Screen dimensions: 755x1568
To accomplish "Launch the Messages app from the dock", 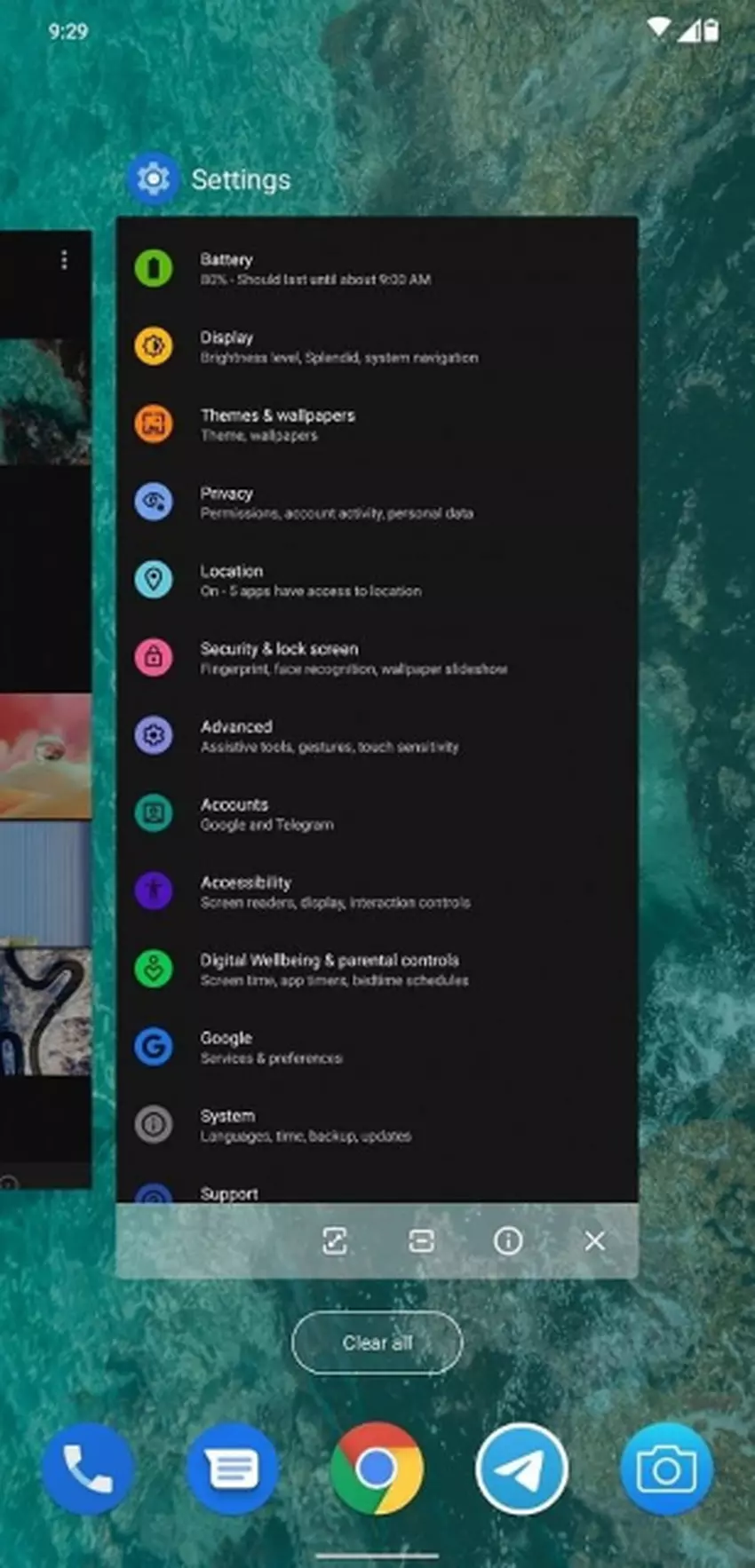I will pyautogui.click(x=232, y=1469).
